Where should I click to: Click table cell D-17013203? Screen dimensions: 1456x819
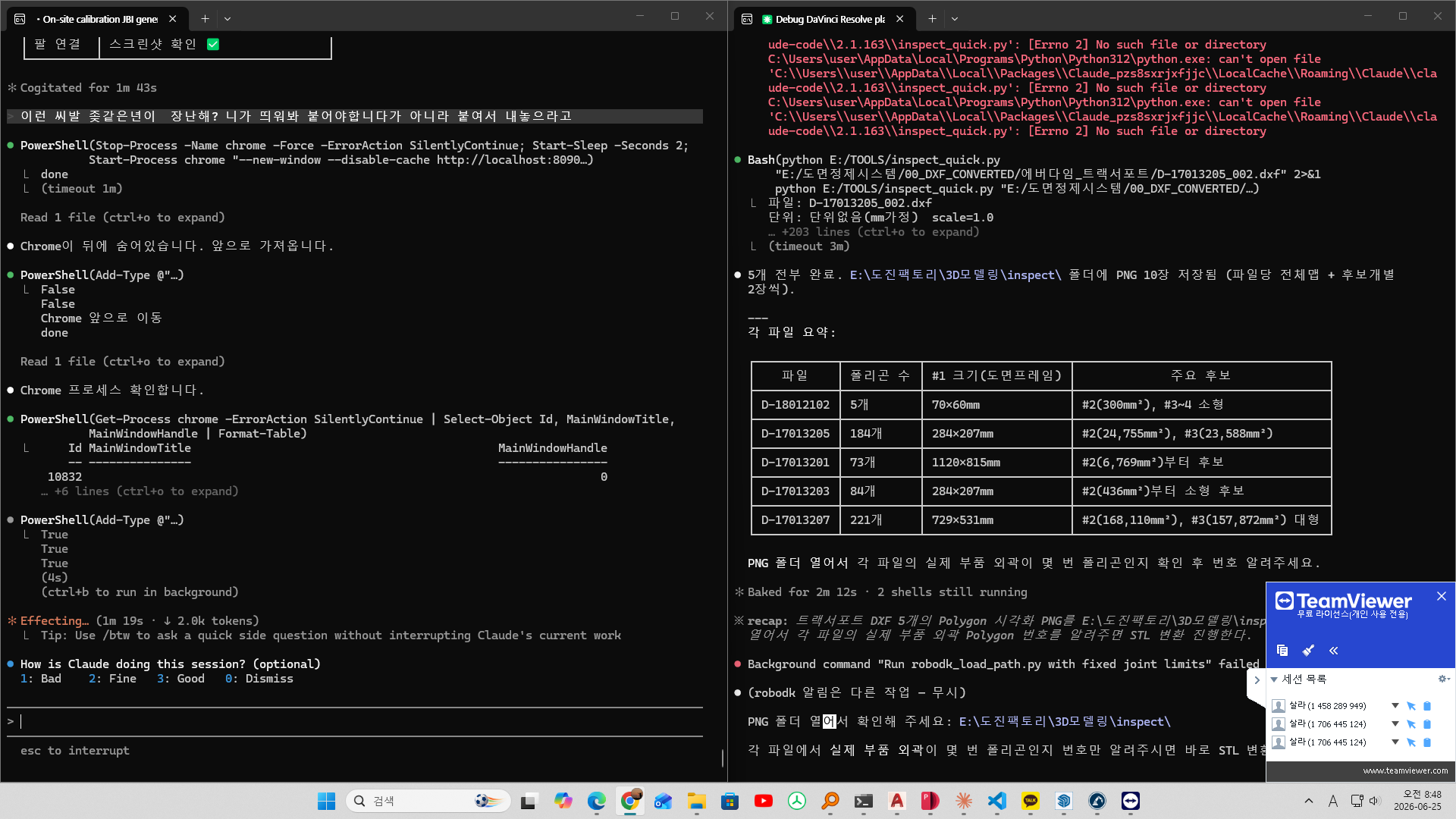point(795,491)
